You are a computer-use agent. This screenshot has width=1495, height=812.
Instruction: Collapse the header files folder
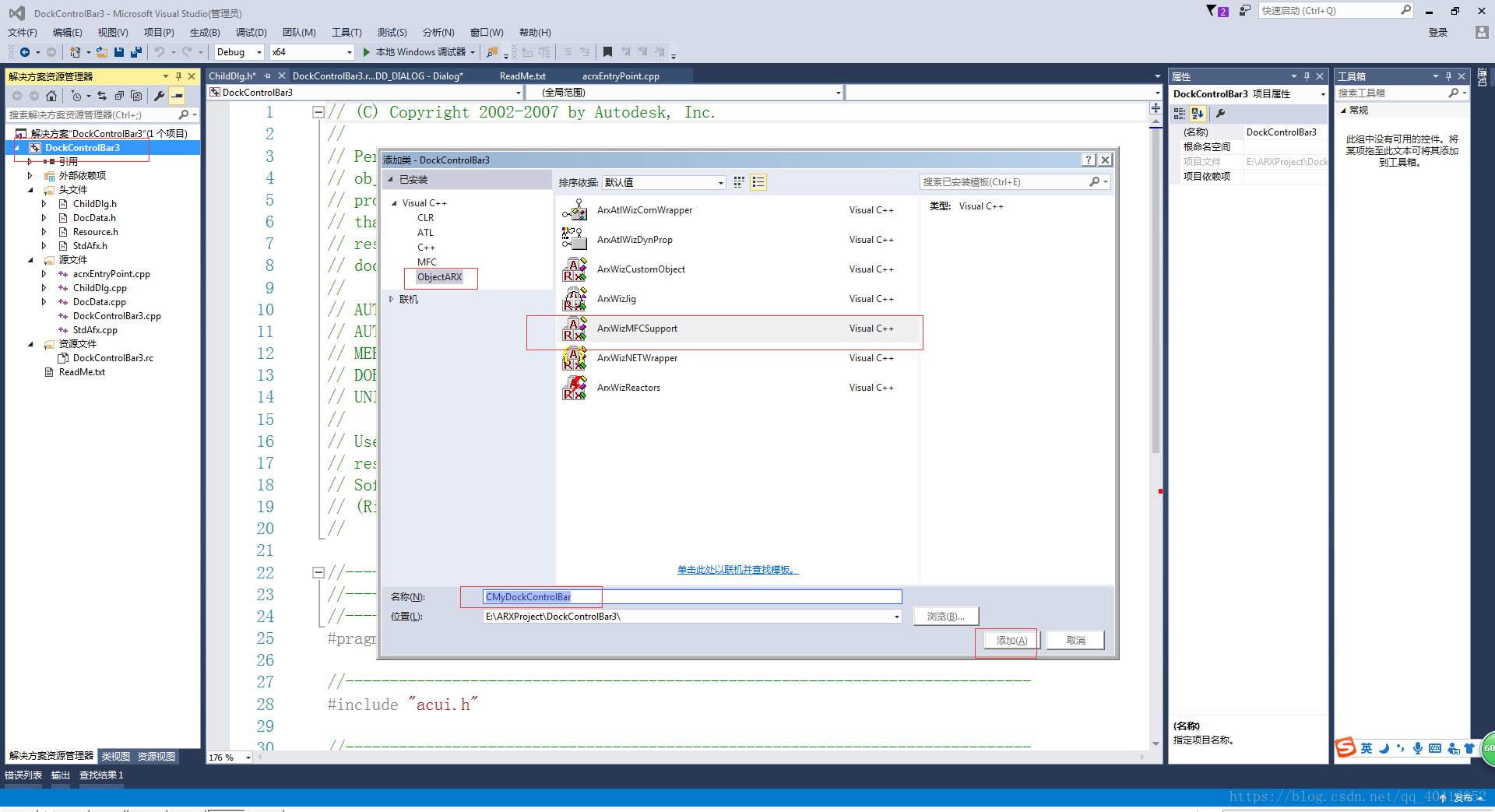(x=30, y=190)
